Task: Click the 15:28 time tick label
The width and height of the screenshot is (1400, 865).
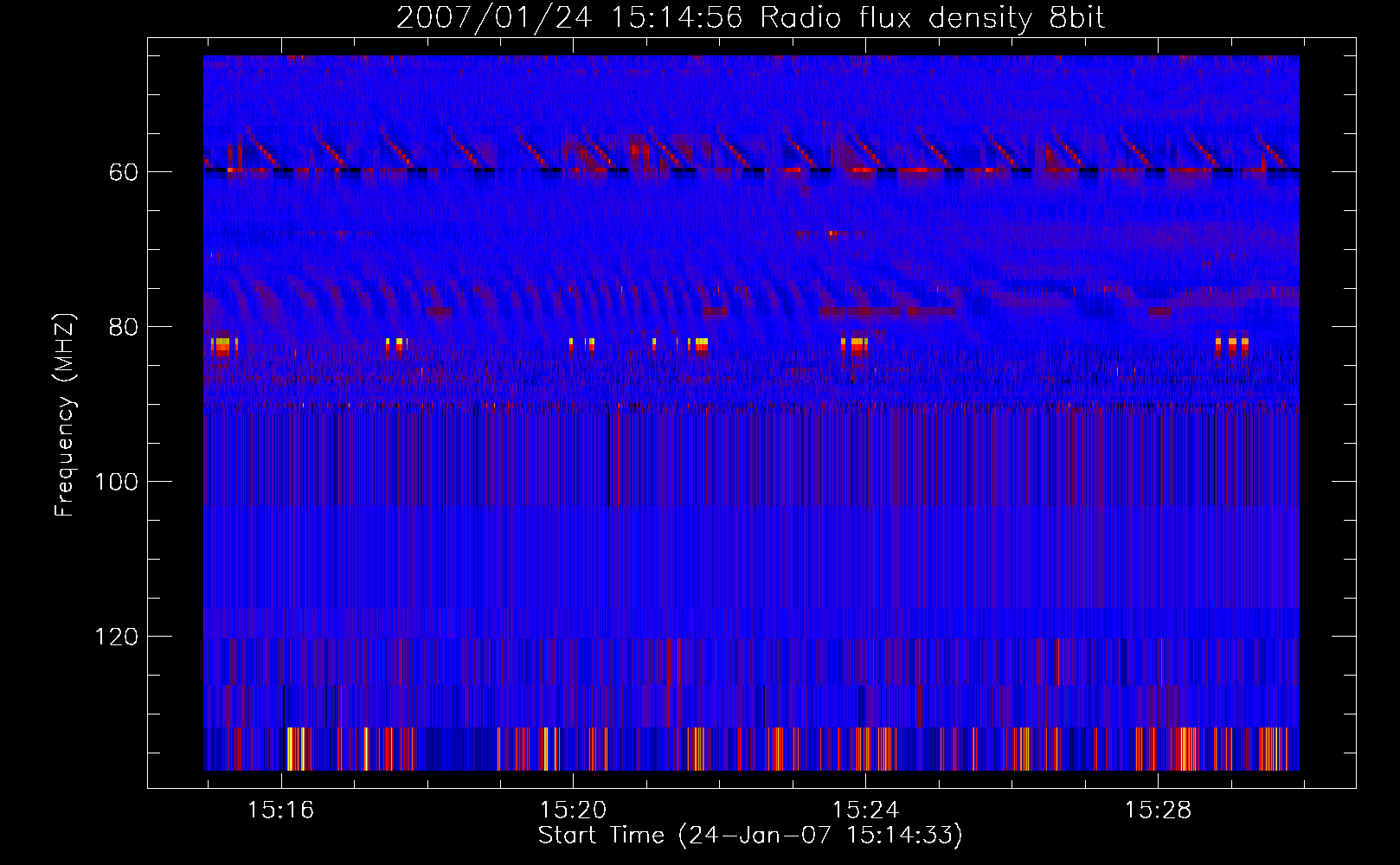Action: coord(1158,810)
